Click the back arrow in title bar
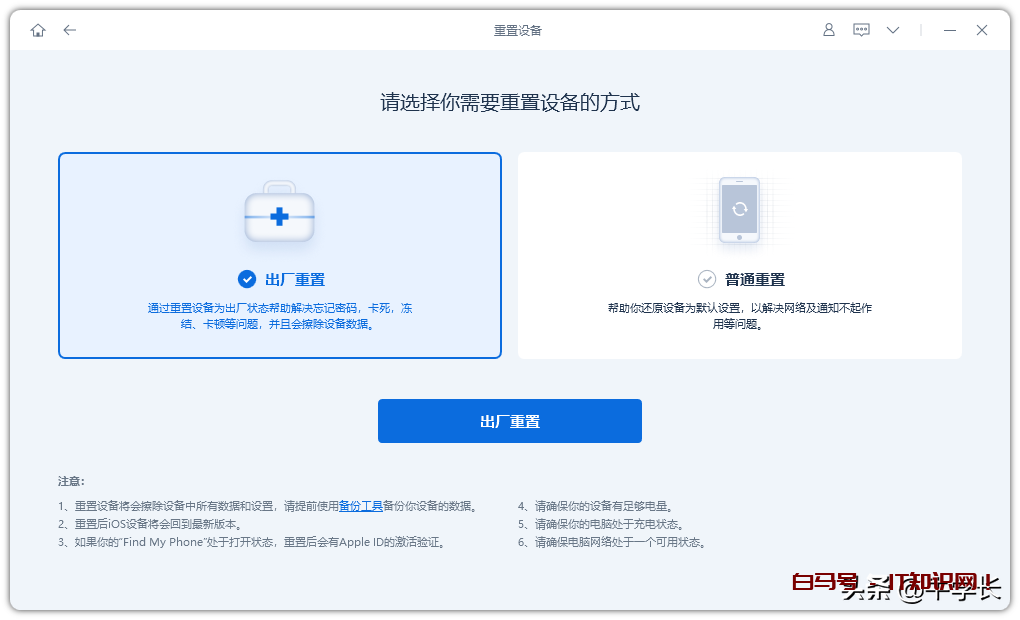 pos(69,30)
